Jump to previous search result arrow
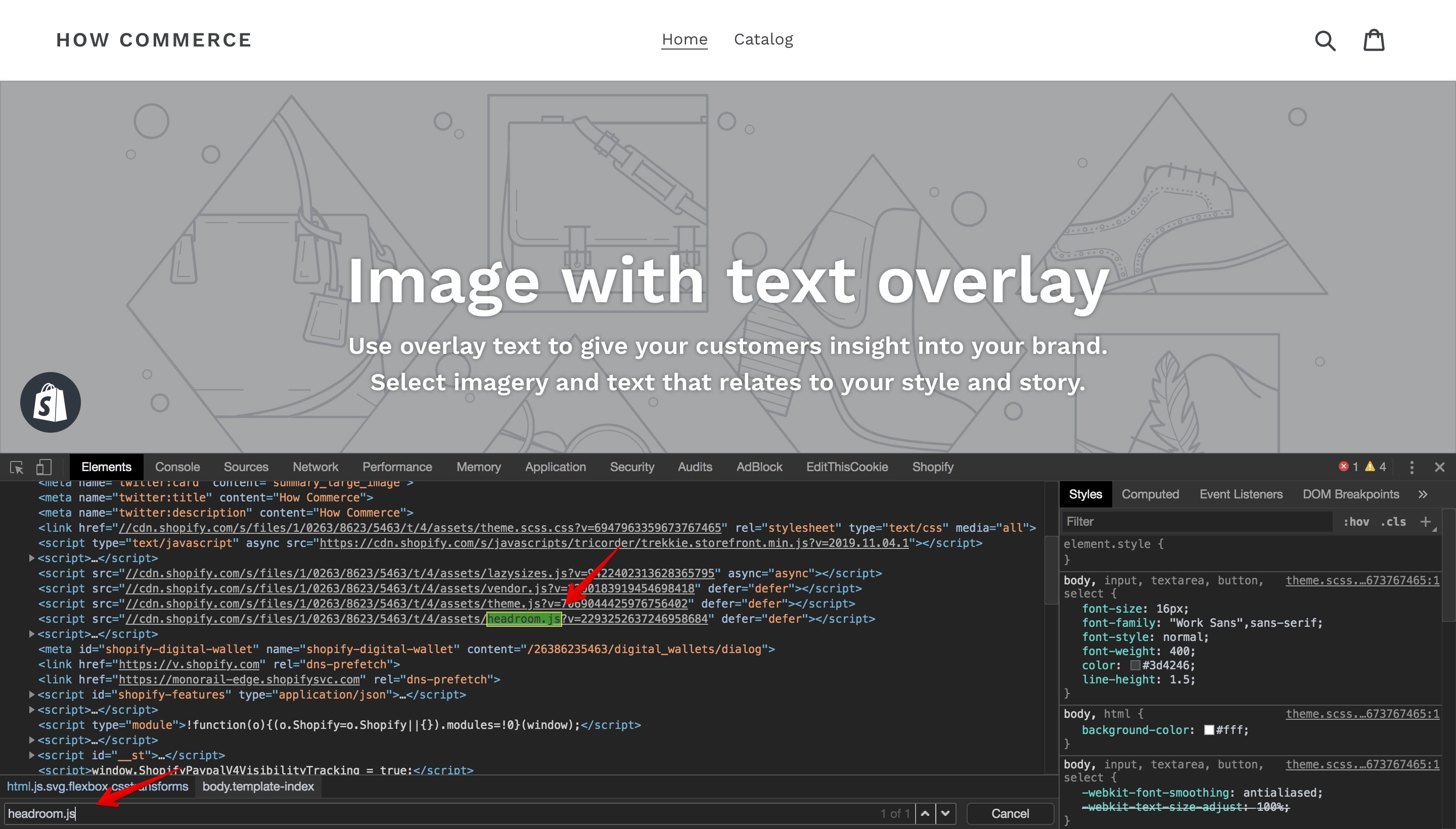Screen dimensions: 1456x829 (x=925, y=813)
